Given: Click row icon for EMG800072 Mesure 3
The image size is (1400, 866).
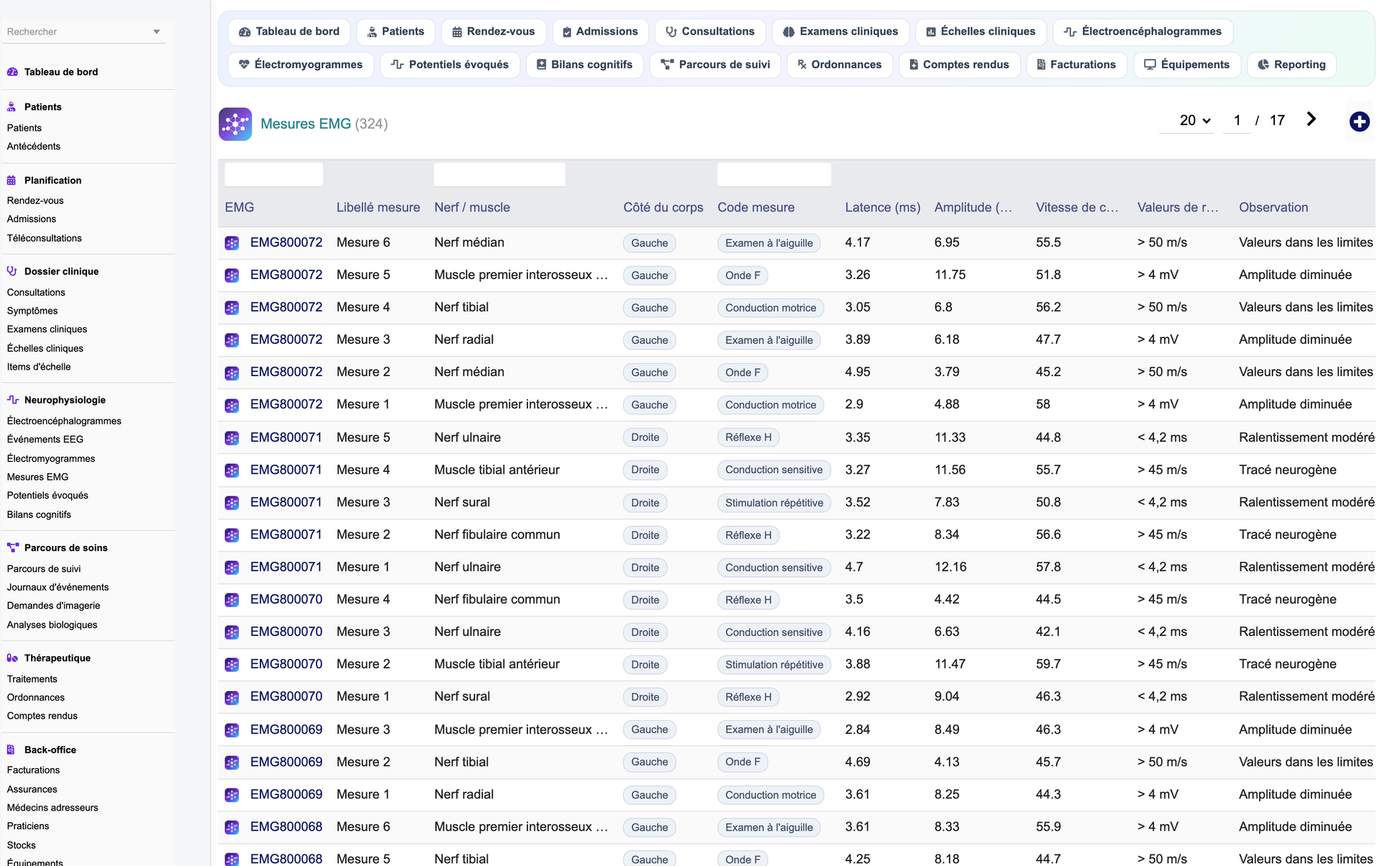Looking at the screenshot, I should (x=232, y=340).
